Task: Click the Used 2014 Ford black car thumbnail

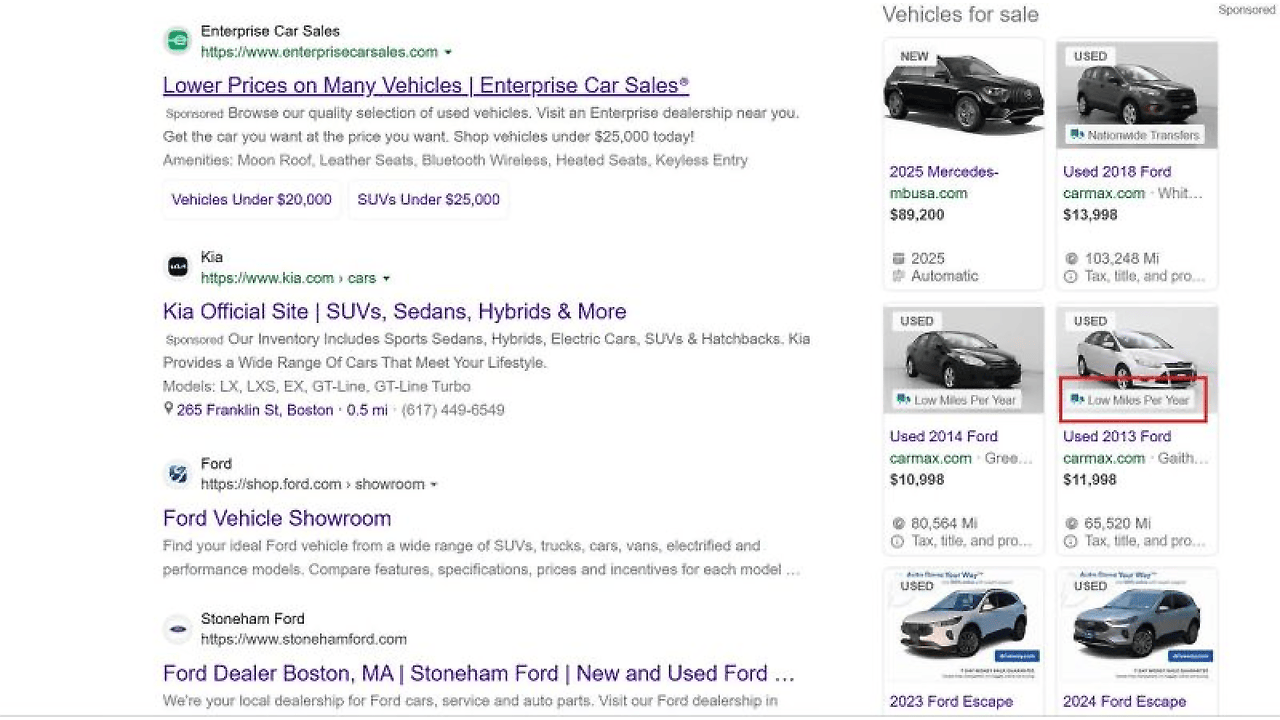Action: tap(963, 360)
